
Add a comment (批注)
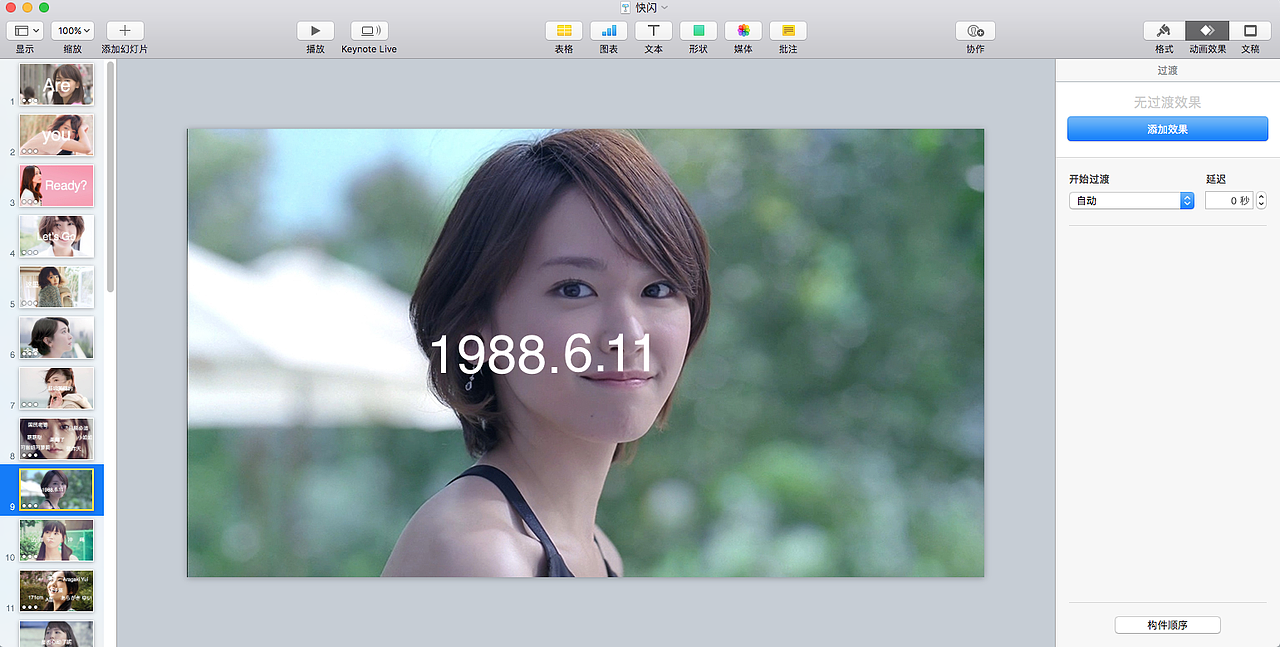tap(788, 31)
